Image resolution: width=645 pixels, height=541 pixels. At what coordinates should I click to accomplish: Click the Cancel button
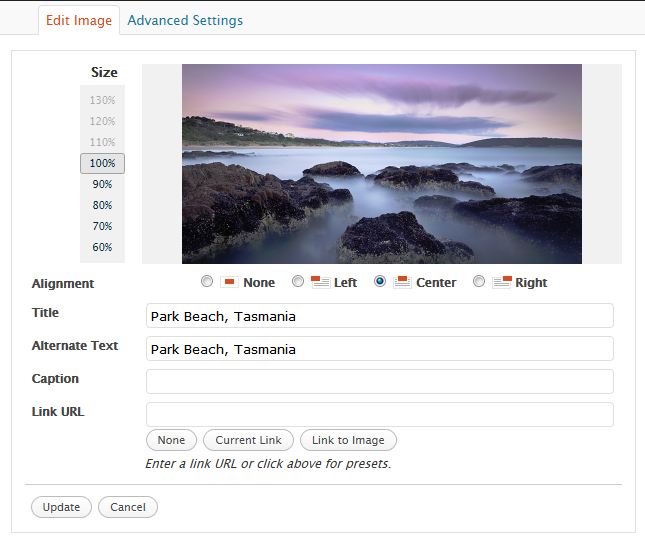click(x=128, y=507)
